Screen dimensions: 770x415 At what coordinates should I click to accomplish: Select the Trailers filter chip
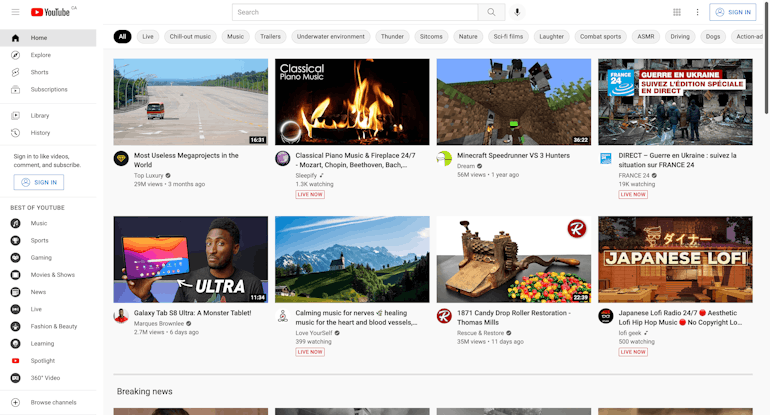[270, 36]
